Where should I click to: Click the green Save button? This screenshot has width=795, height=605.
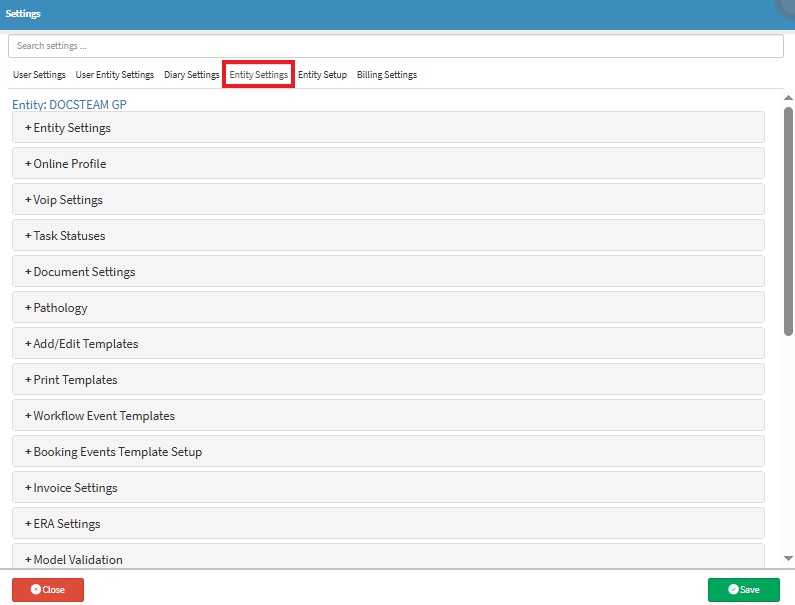pos(743,590)
